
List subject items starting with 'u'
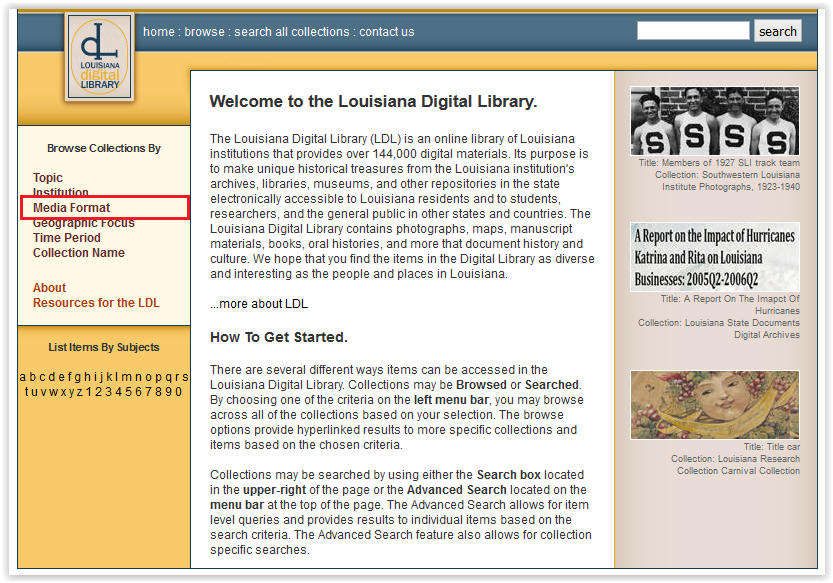(35, 392)
